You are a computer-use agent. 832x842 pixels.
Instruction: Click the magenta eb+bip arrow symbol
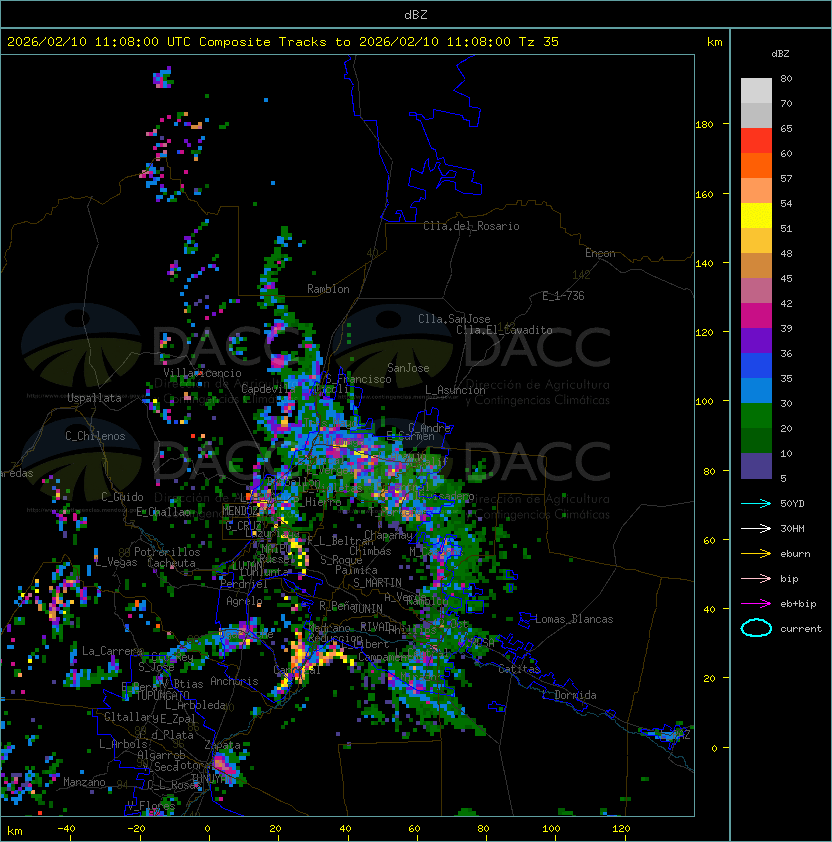coord(756,604)
